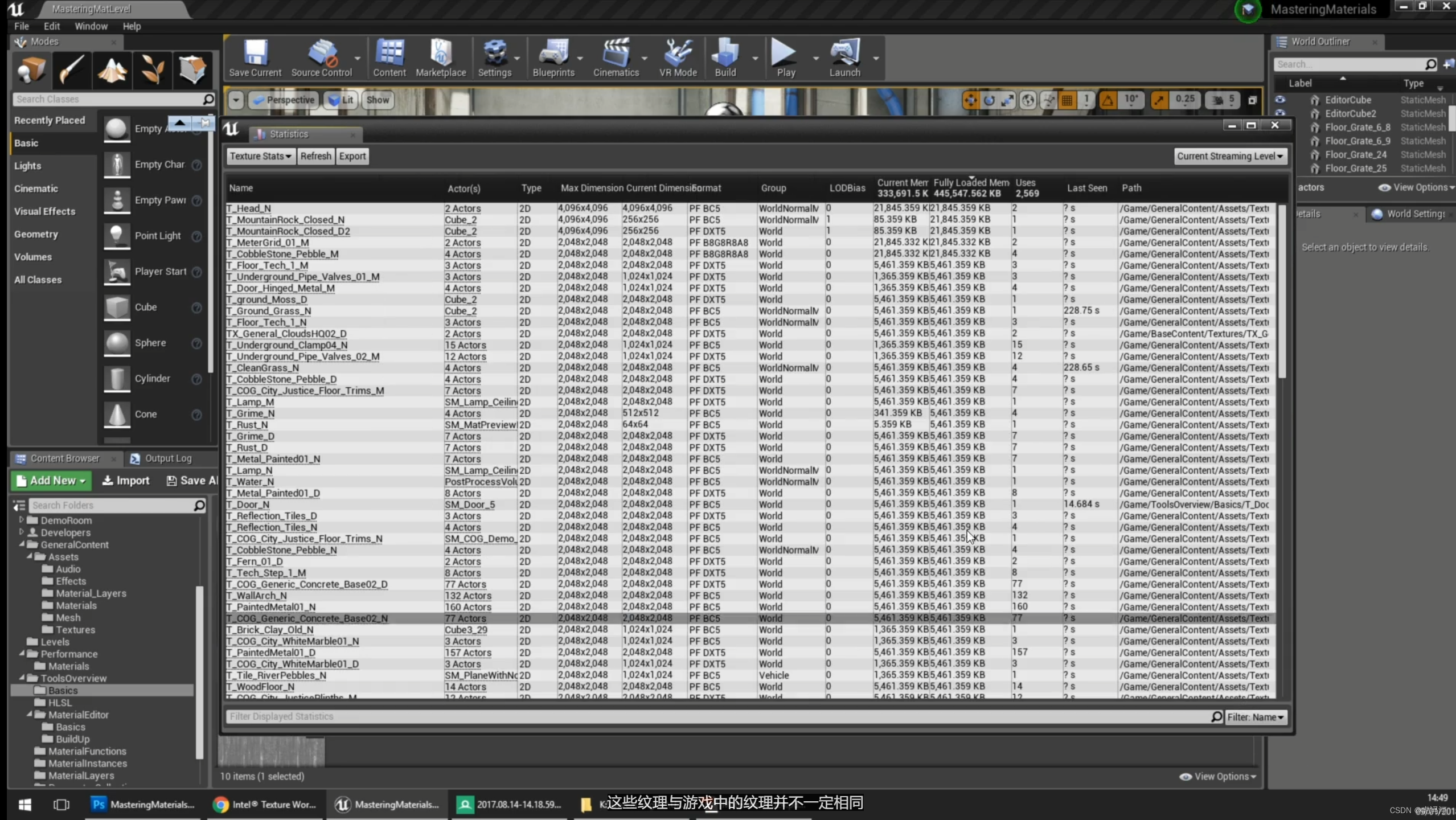Open the Texture Stats dropdown
Viewport: 1456px width, 820px height.
pyautogui.click(x=261, y=156)
